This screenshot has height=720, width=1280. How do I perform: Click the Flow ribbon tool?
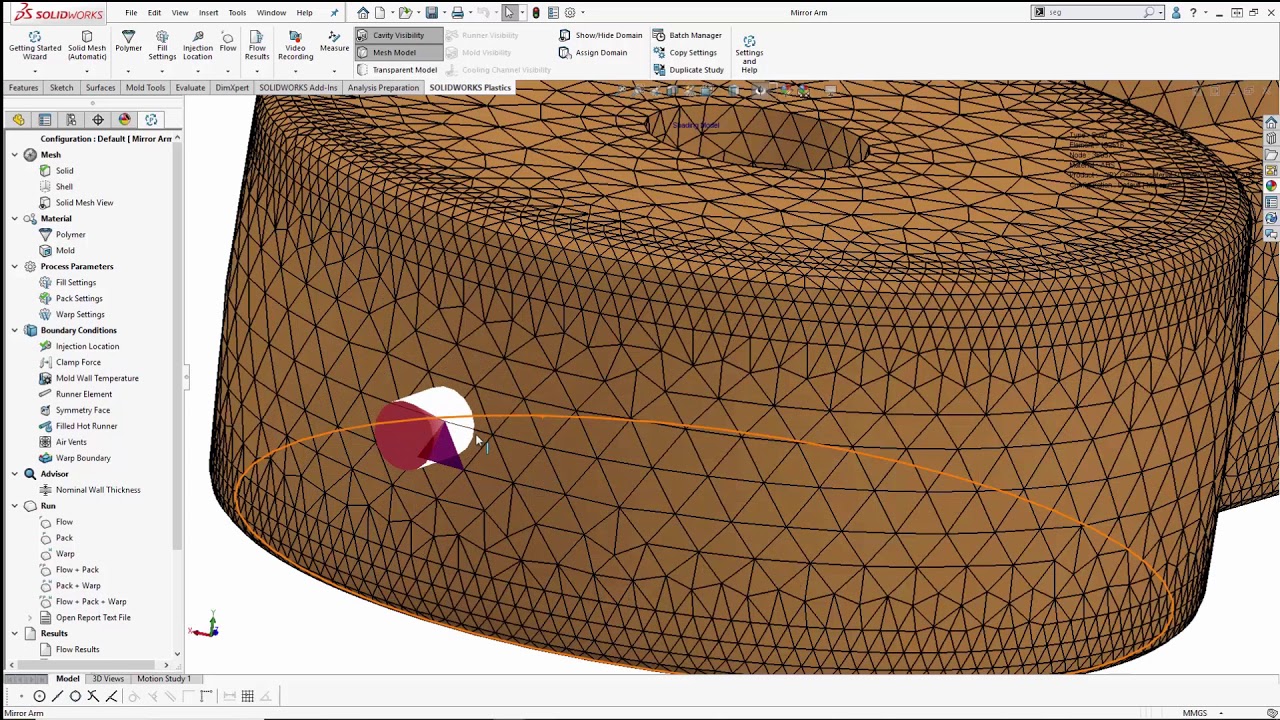(228, 42)
